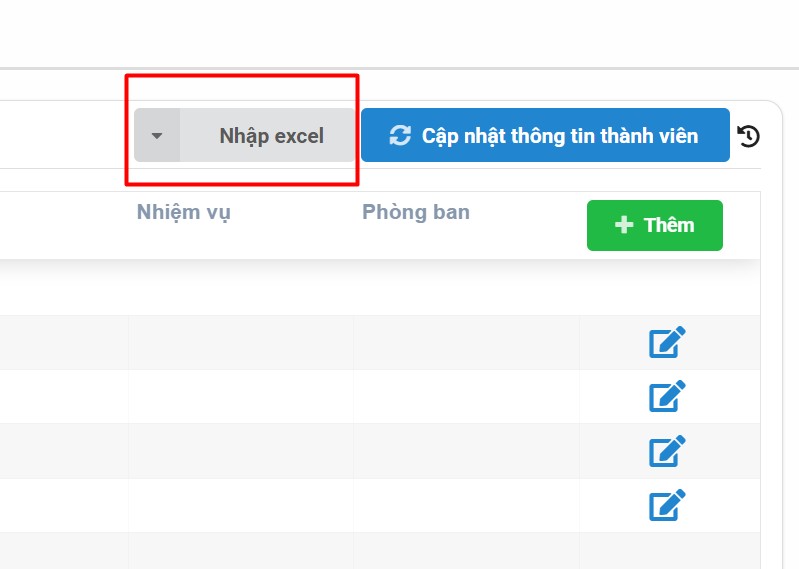Click the third row's edit pencil icon

(667, 451)
